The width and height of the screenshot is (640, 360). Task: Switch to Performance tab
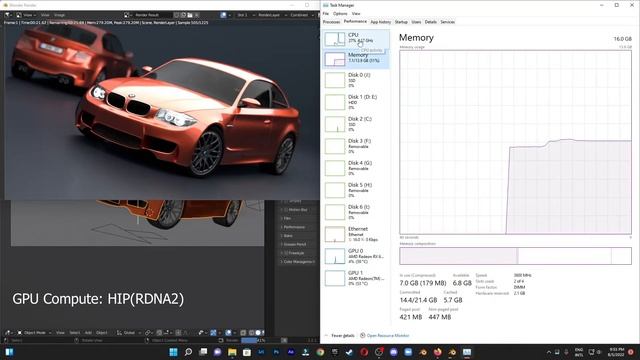click(x=355, y=22)
